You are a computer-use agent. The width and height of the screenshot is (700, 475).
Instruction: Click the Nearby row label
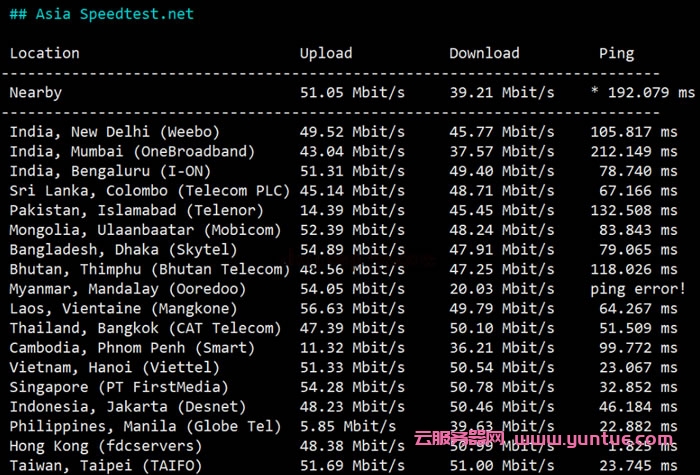(36, 92)
